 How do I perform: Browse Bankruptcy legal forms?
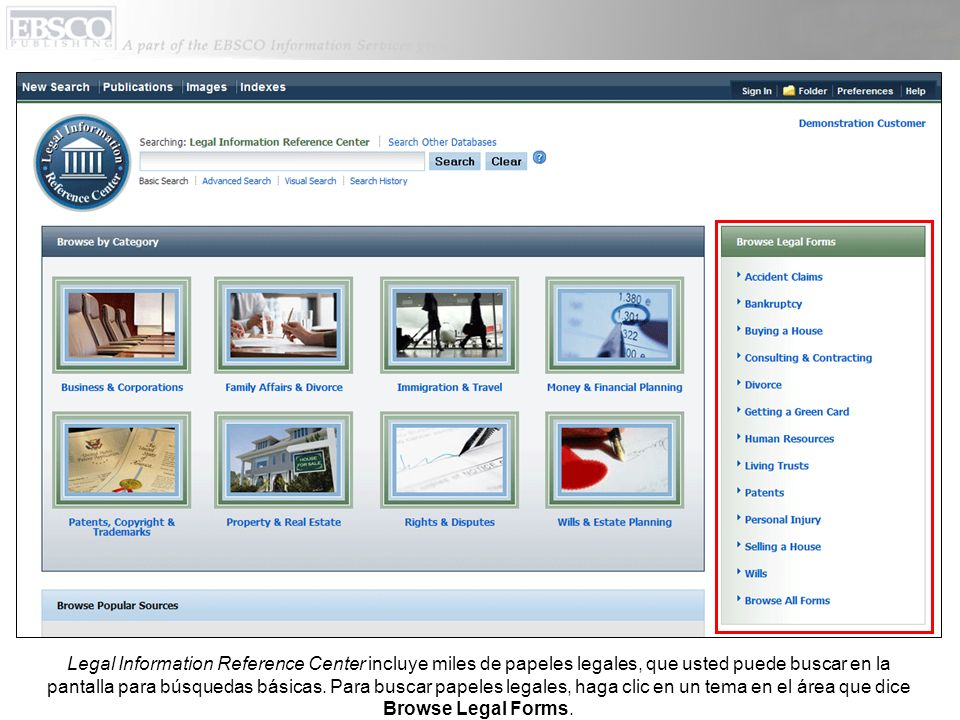(x=773, y=304)
